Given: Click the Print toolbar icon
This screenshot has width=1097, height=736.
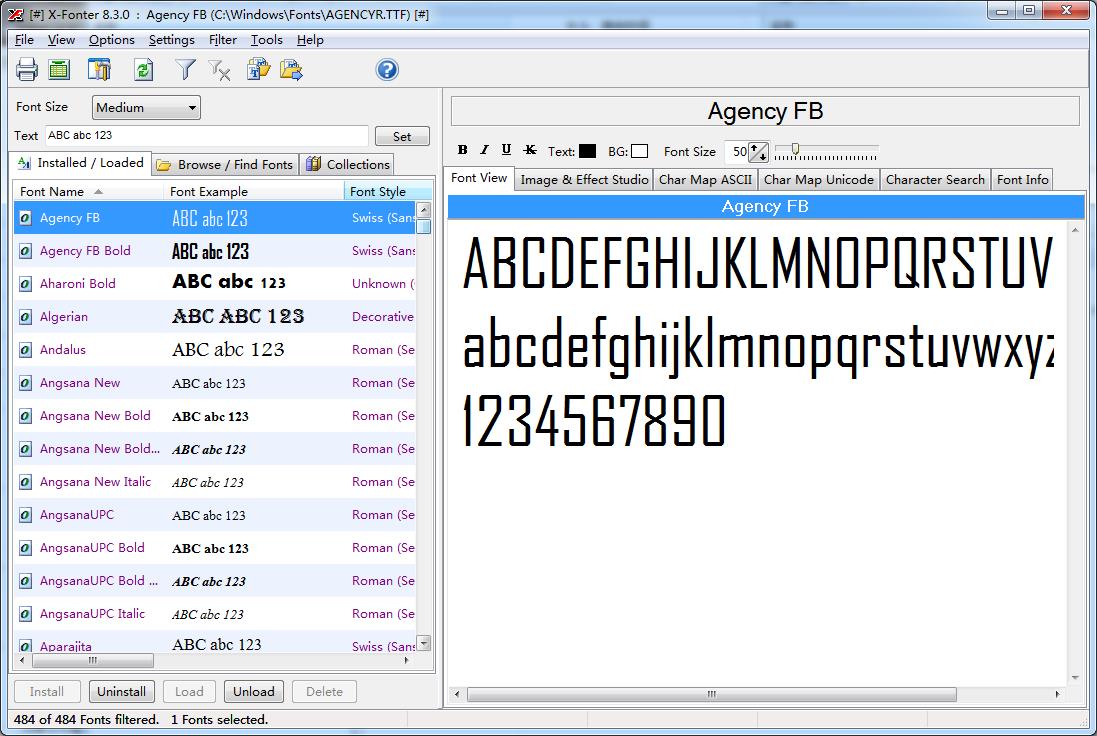Looking at the screenshot, I should [x=27, y=69].
